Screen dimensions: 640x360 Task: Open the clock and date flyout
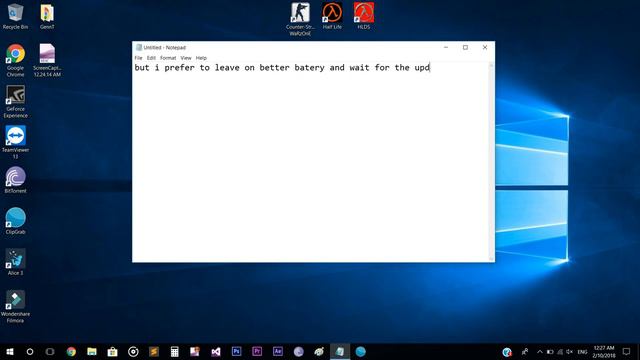[x=604, y=351]
